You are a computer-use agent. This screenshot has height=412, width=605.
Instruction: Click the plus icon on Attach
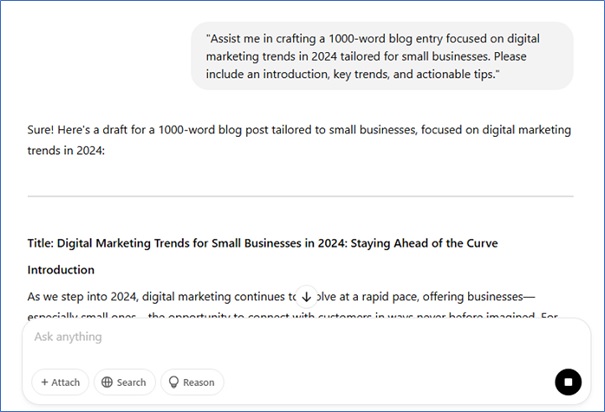[x=45, y=382]
